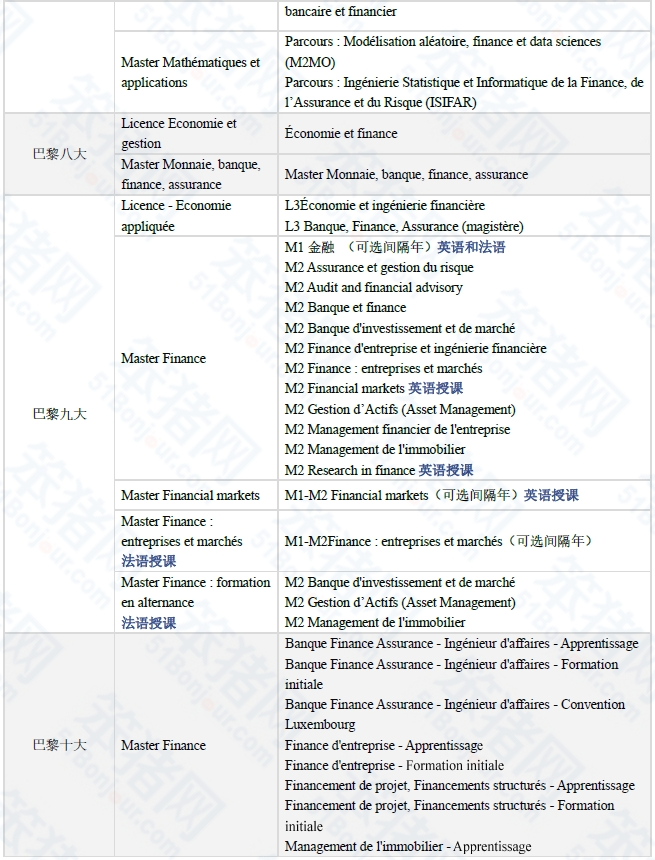Image resolution: width=655 pixels, height=860 pixels.
Task: Click 'Parcours : Modélisation aléatoire, finance et data sciences'
Action: pos(443,52)
